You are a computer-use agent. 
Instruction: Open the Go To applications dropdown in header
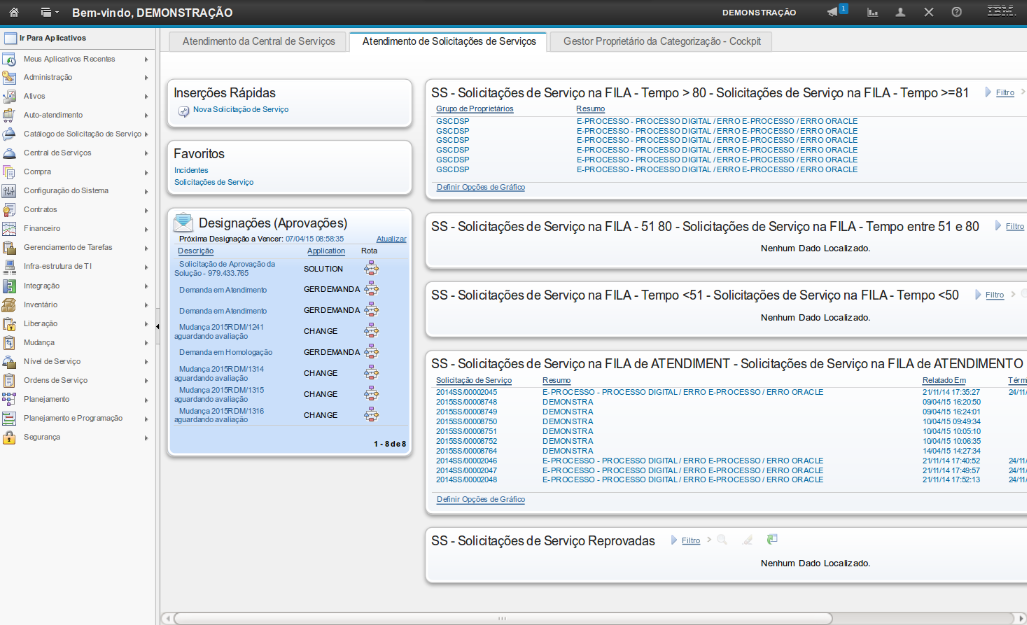pos(49,13)
